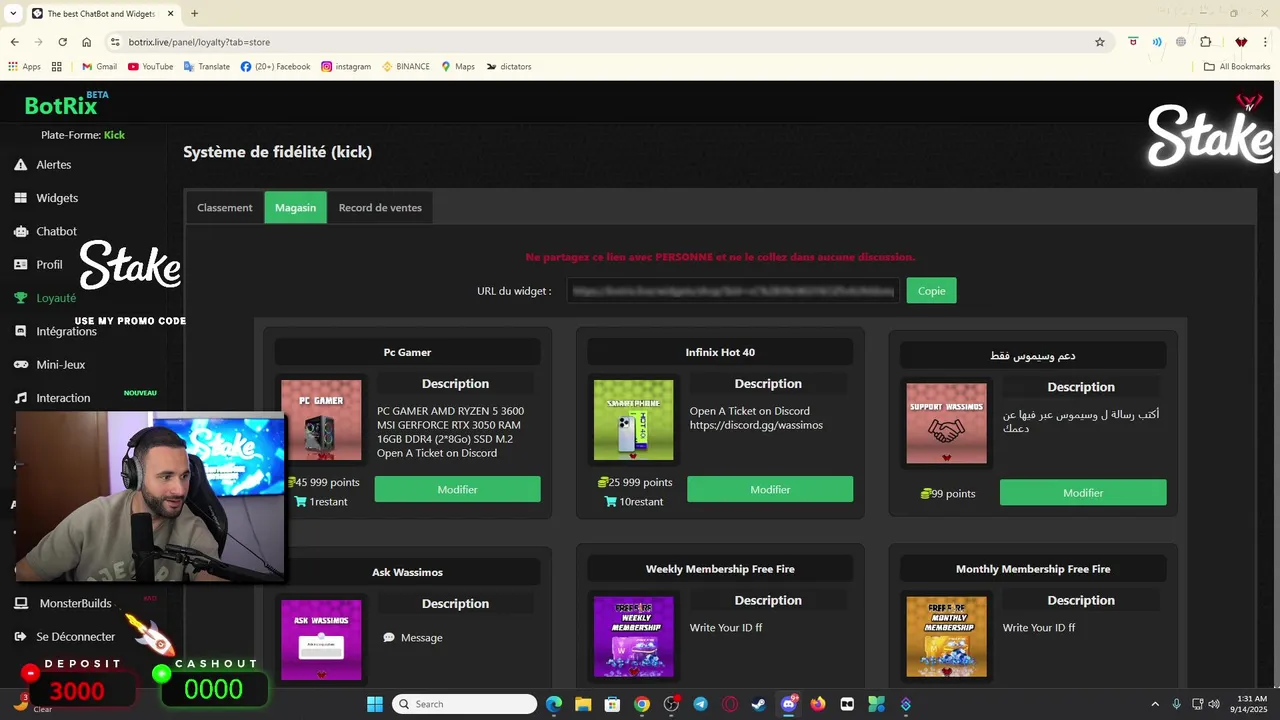Open the Windows Start menu

pyautogui.click(x=375, y=704)
